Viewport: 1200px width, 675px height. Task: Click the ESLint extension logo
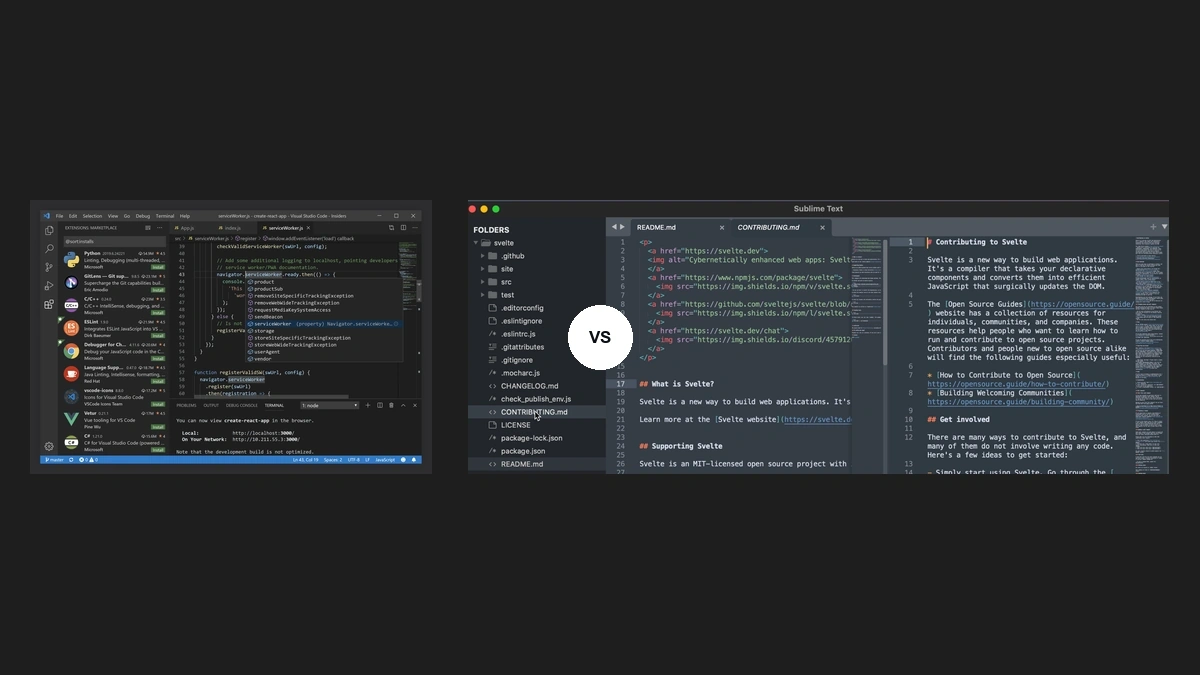click(71, 328)
